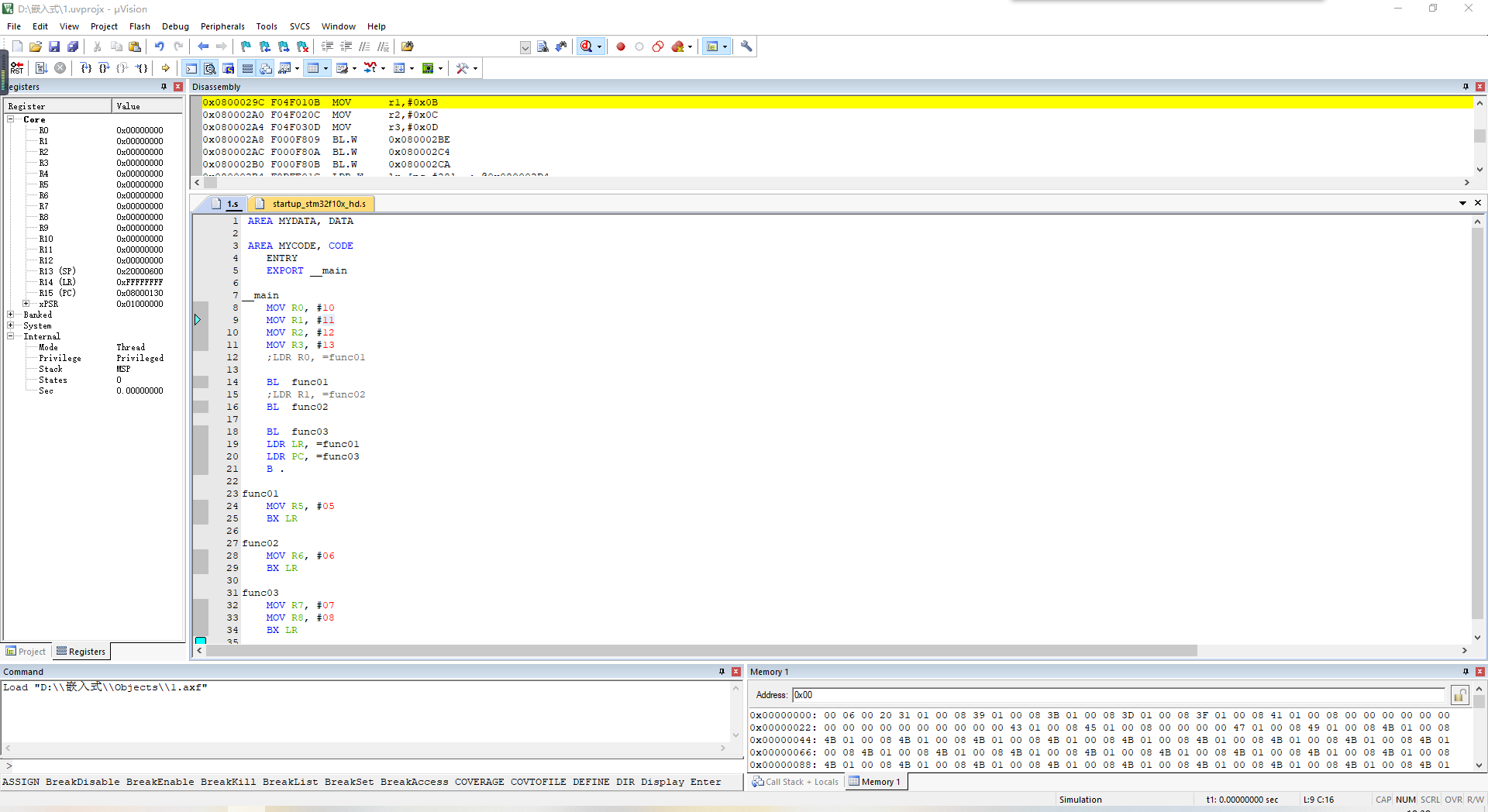Click Run to Cursor Line icon
The width and height of the screenshot is (1488, 812).
[x=141, y=68]
